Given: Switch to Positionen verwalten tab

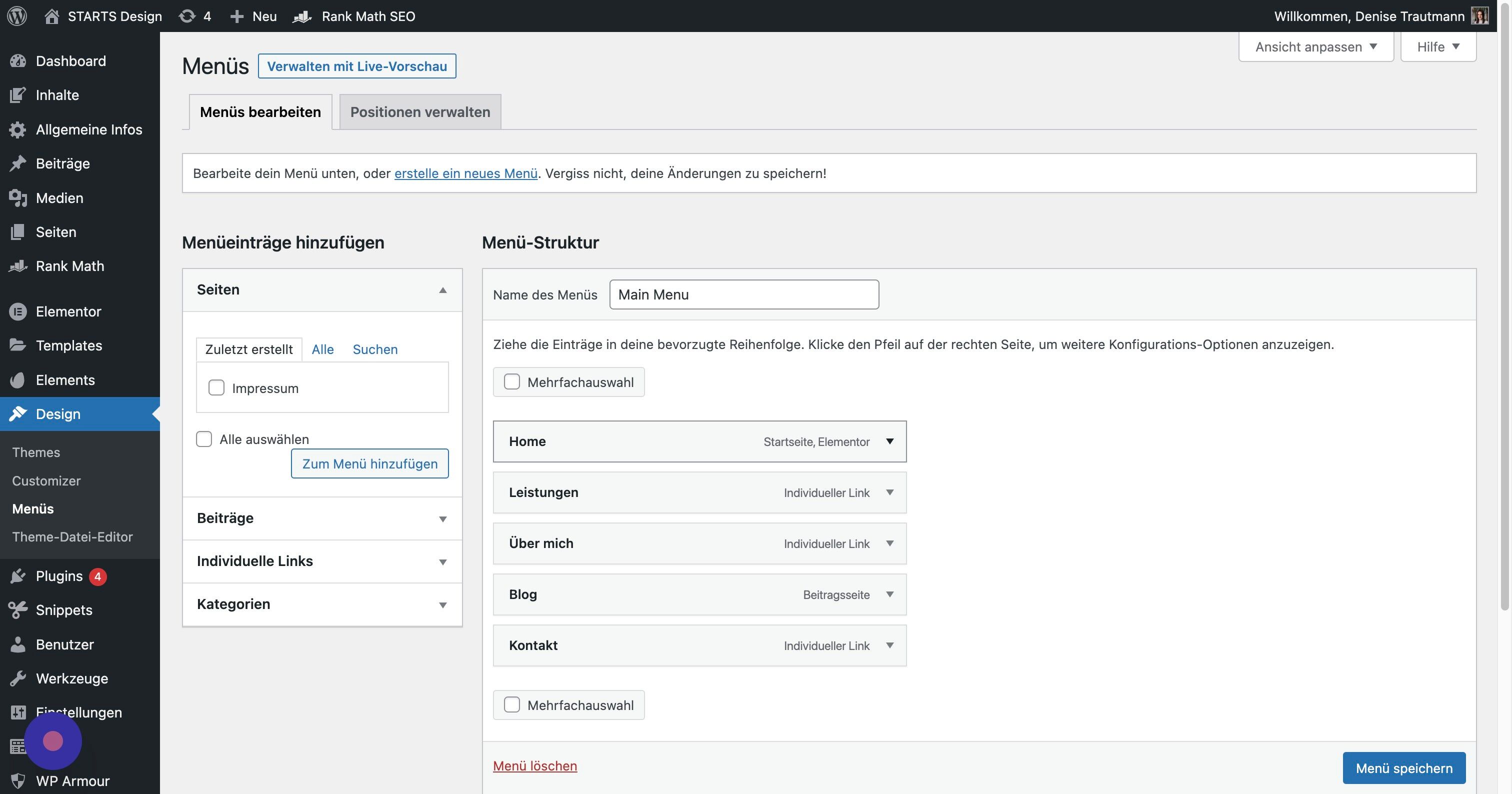Looking at the screenshot, I should (420, 111).
